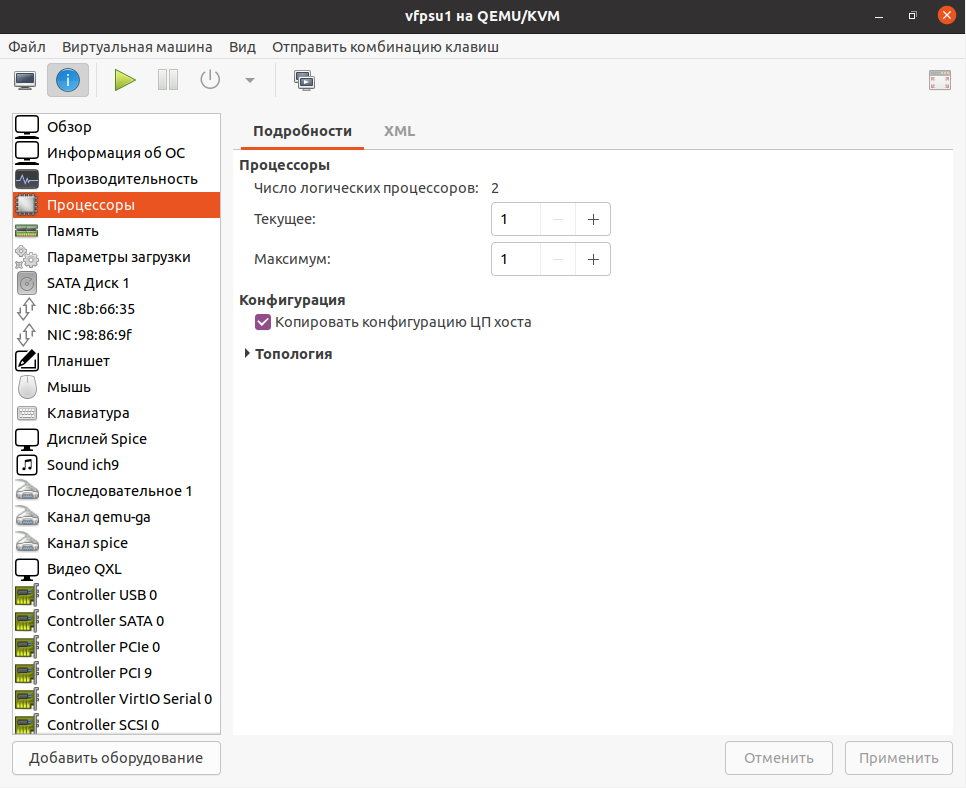Click the hardware details info icon
Image resolution: width=966 pixels, height=788 pixels.
click(x=68, y=80)
